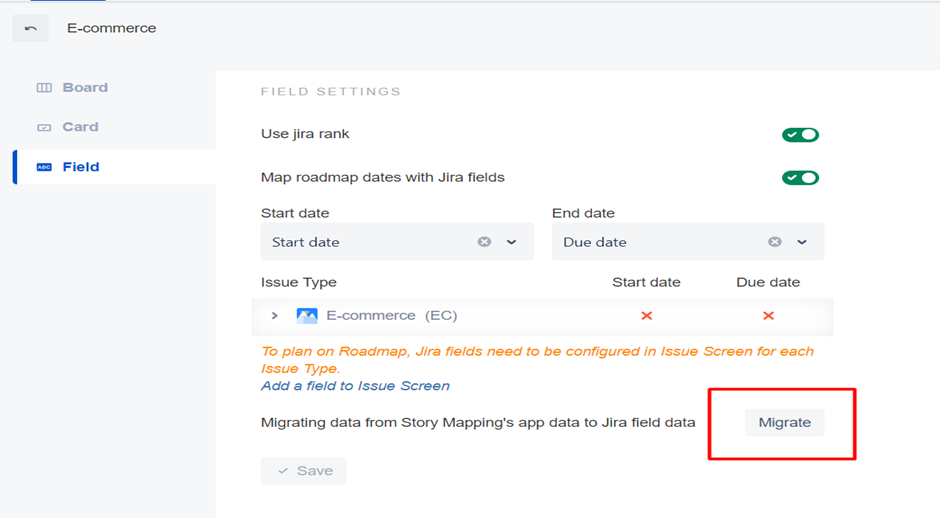Click red X under Due date column
Viewport: 940px width, 518px height.
tap(768, 316)
